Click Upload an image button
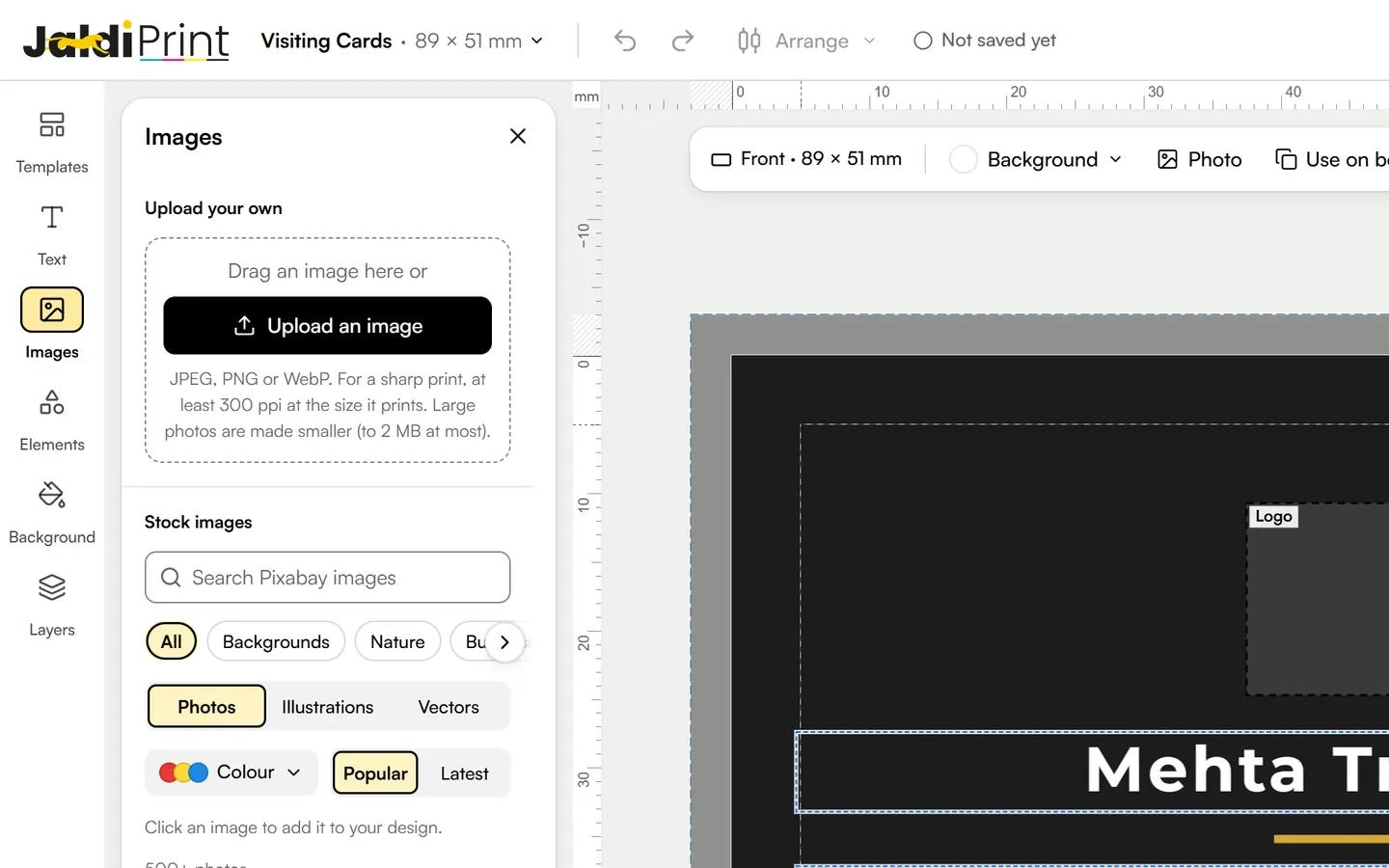This screenshot has height=868, width=1389. click(327, 326)
